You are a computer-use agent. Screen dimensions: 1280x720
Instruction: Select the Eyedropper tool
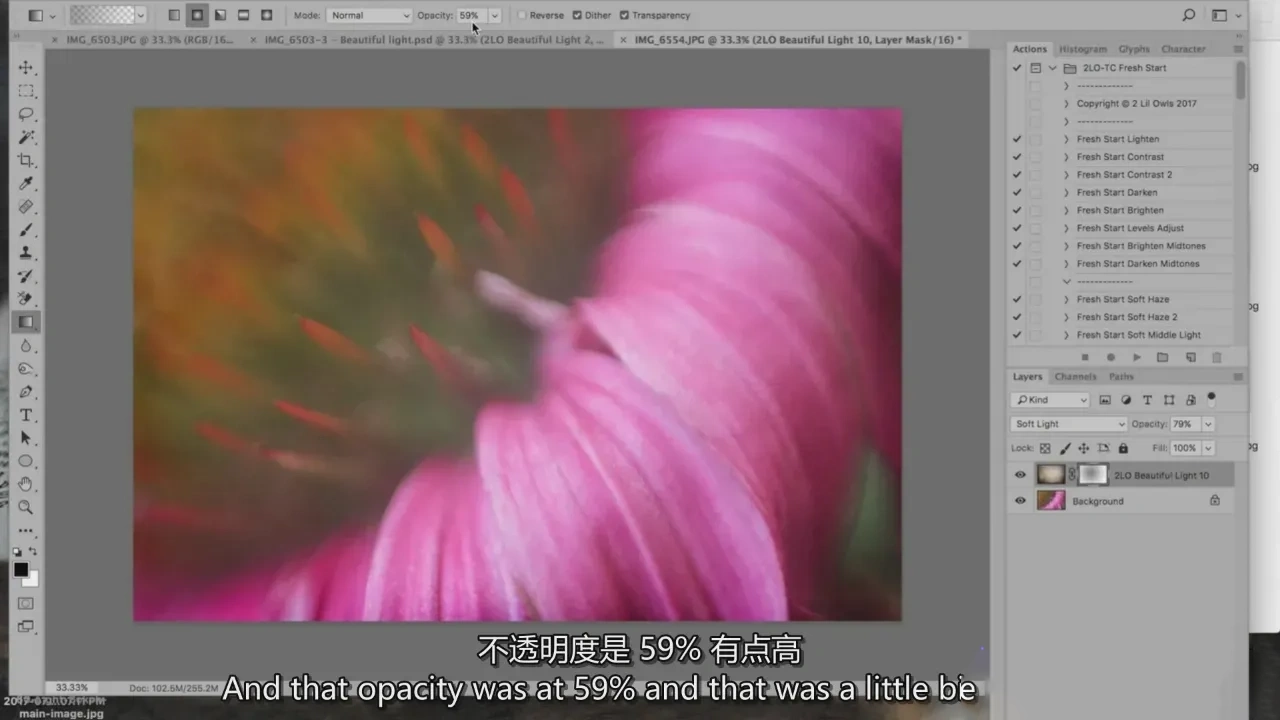26,184
